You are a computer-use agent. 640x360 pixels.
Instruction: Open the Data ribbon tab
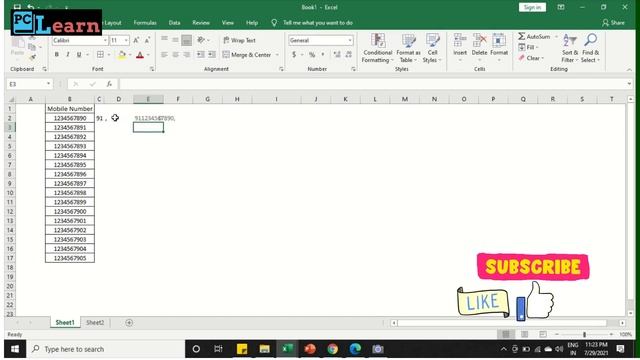point(174,23)
